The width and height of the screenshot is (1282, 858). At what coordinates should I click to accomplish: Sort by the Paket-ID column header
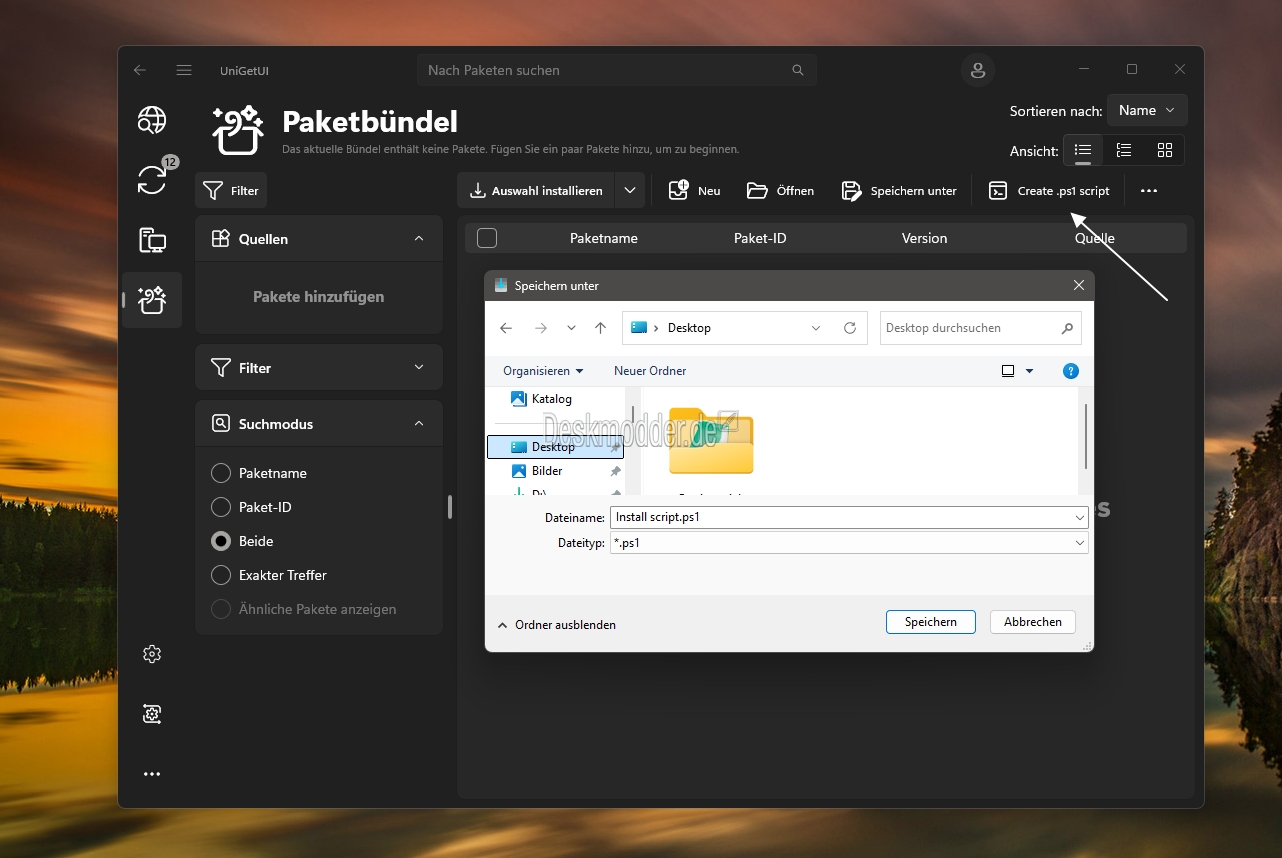760,238
